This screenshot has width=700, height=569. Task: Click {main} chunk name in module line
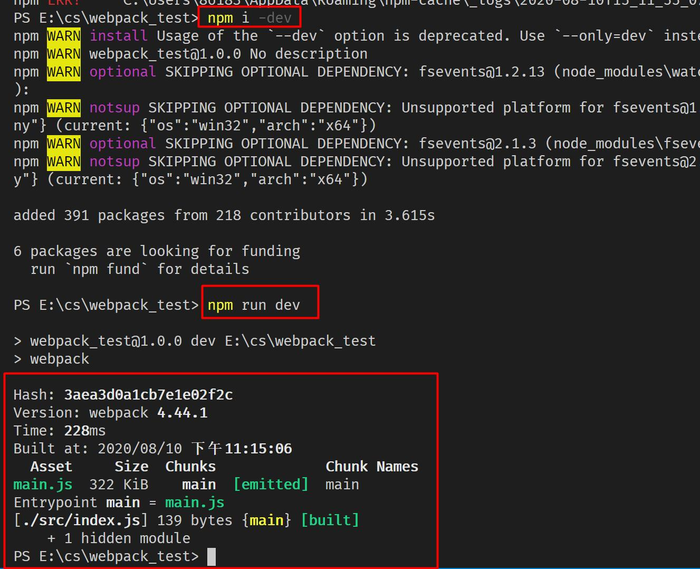click(267, 520)
